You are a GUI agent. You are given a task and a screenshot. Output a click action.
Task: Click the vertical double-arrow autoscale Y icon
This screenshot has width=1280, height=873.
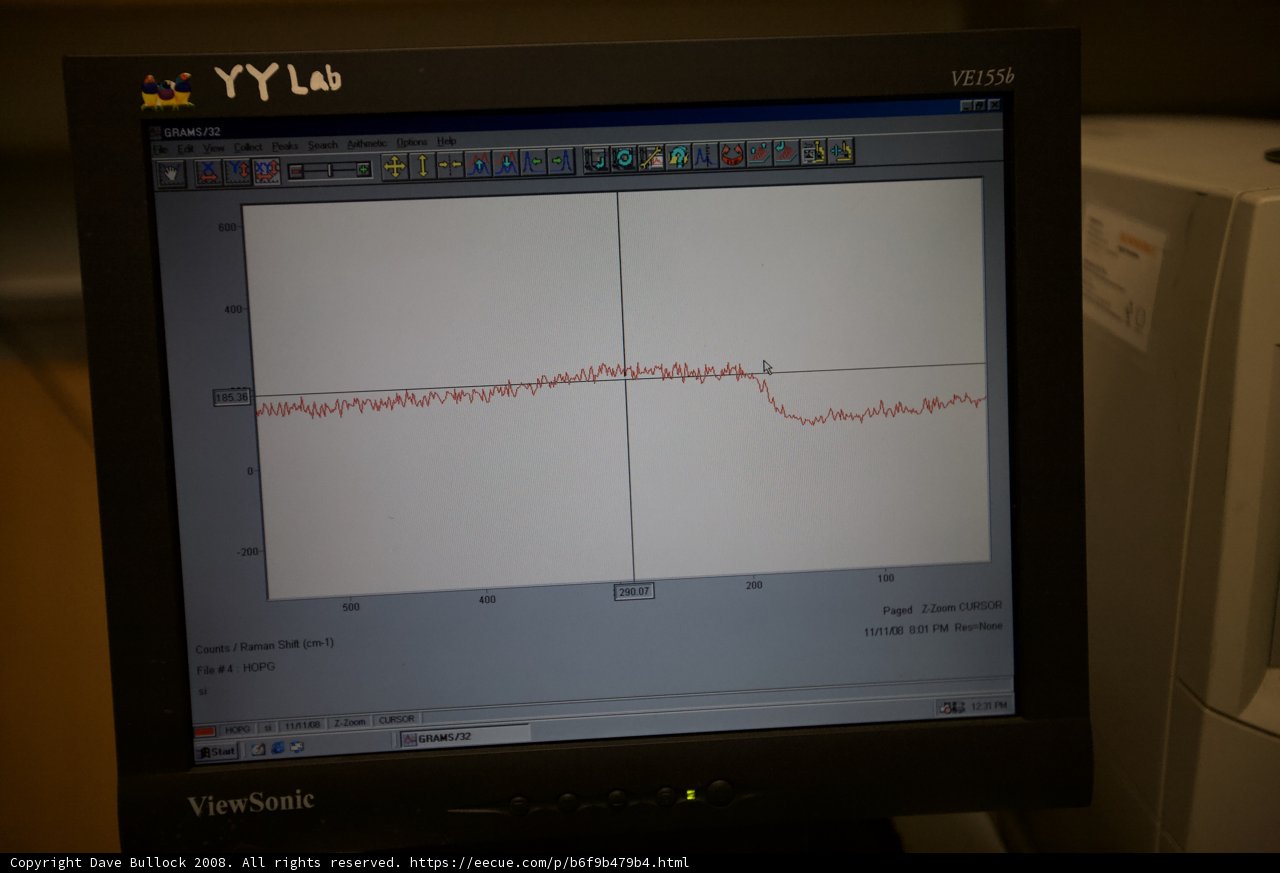(423, 165)
